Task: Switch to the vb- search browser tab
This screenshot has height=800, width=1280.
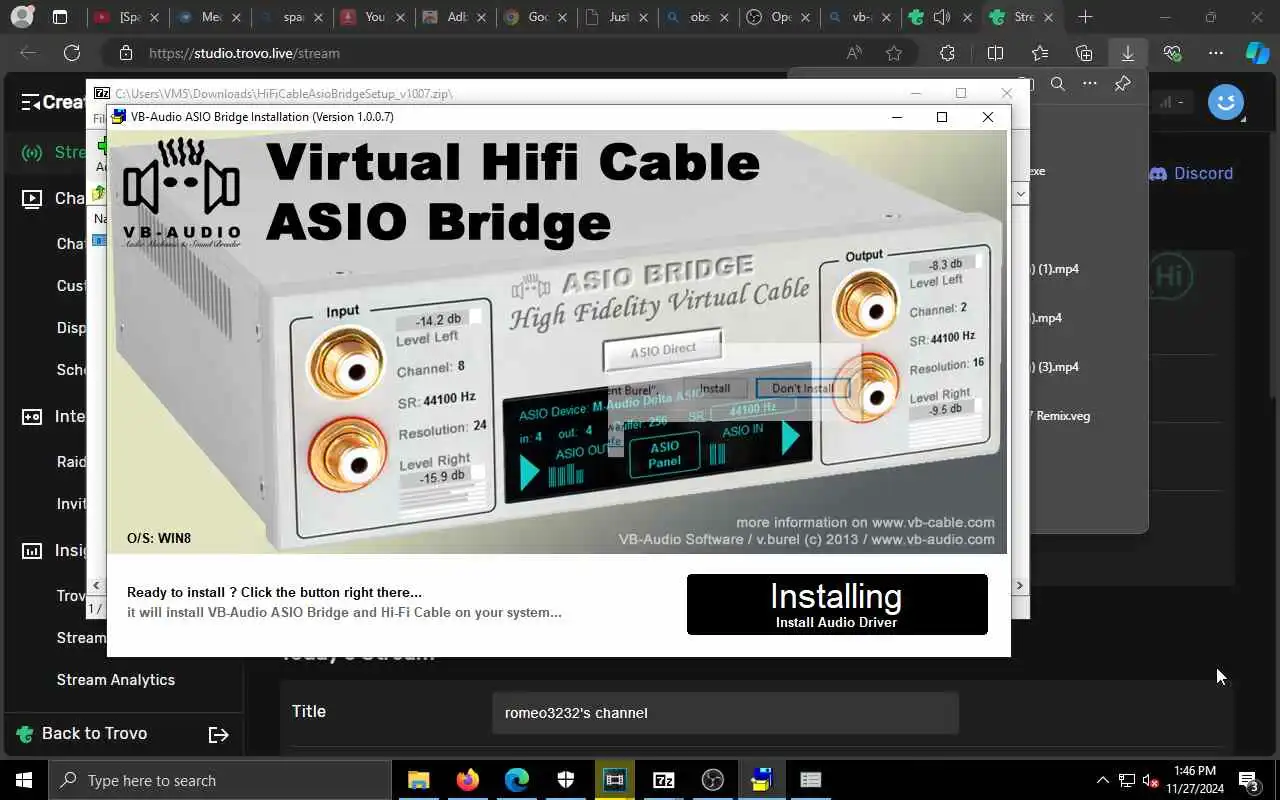Action: pos(859,17)
